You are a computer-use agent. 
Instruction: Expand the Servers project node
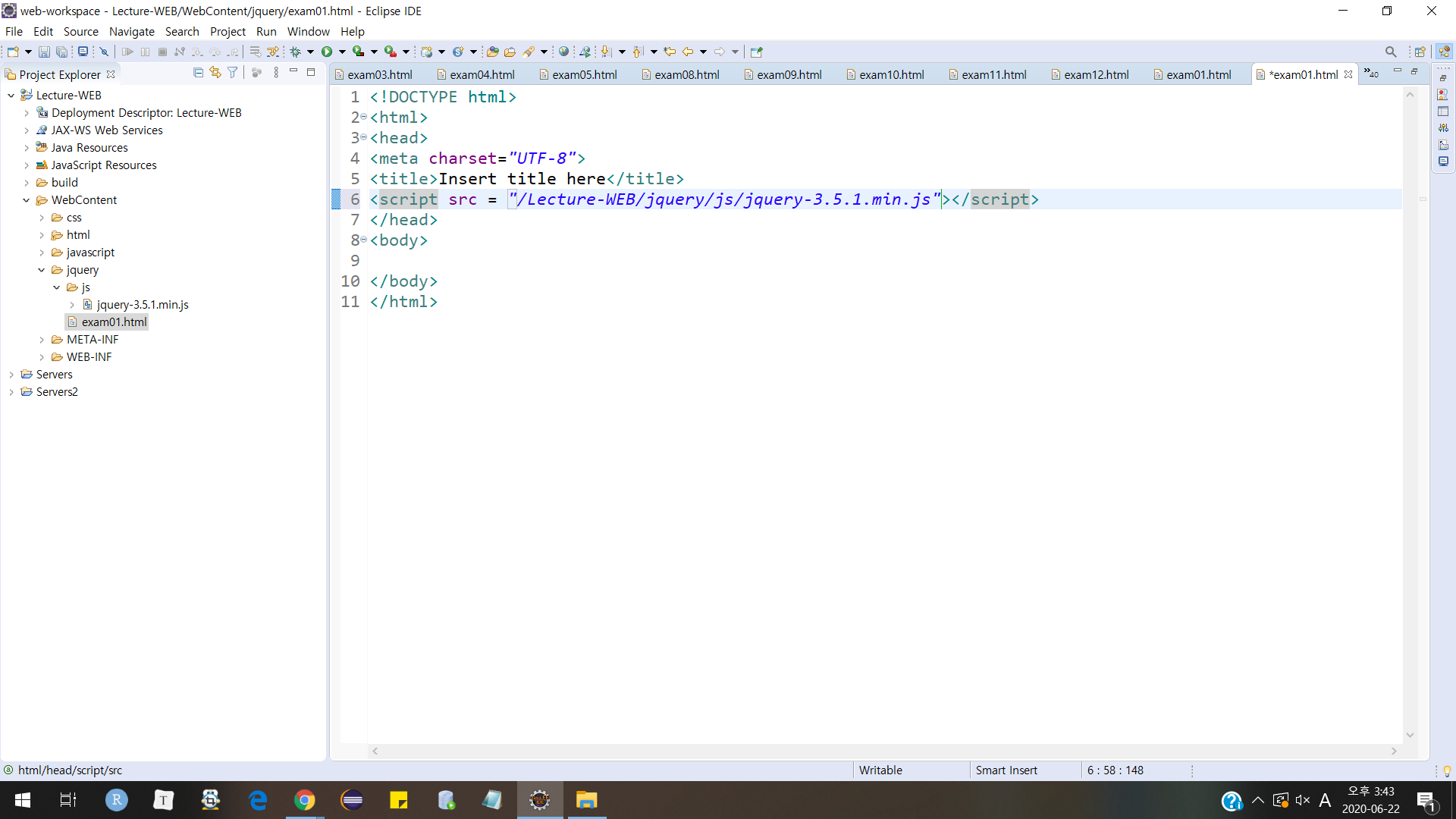pos(11,375)
